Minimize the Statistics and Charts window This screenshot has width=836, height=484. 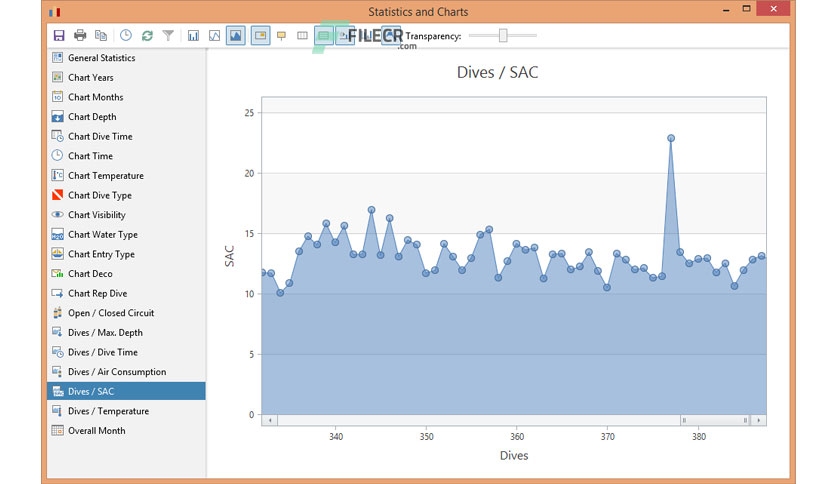pos(726,10)
